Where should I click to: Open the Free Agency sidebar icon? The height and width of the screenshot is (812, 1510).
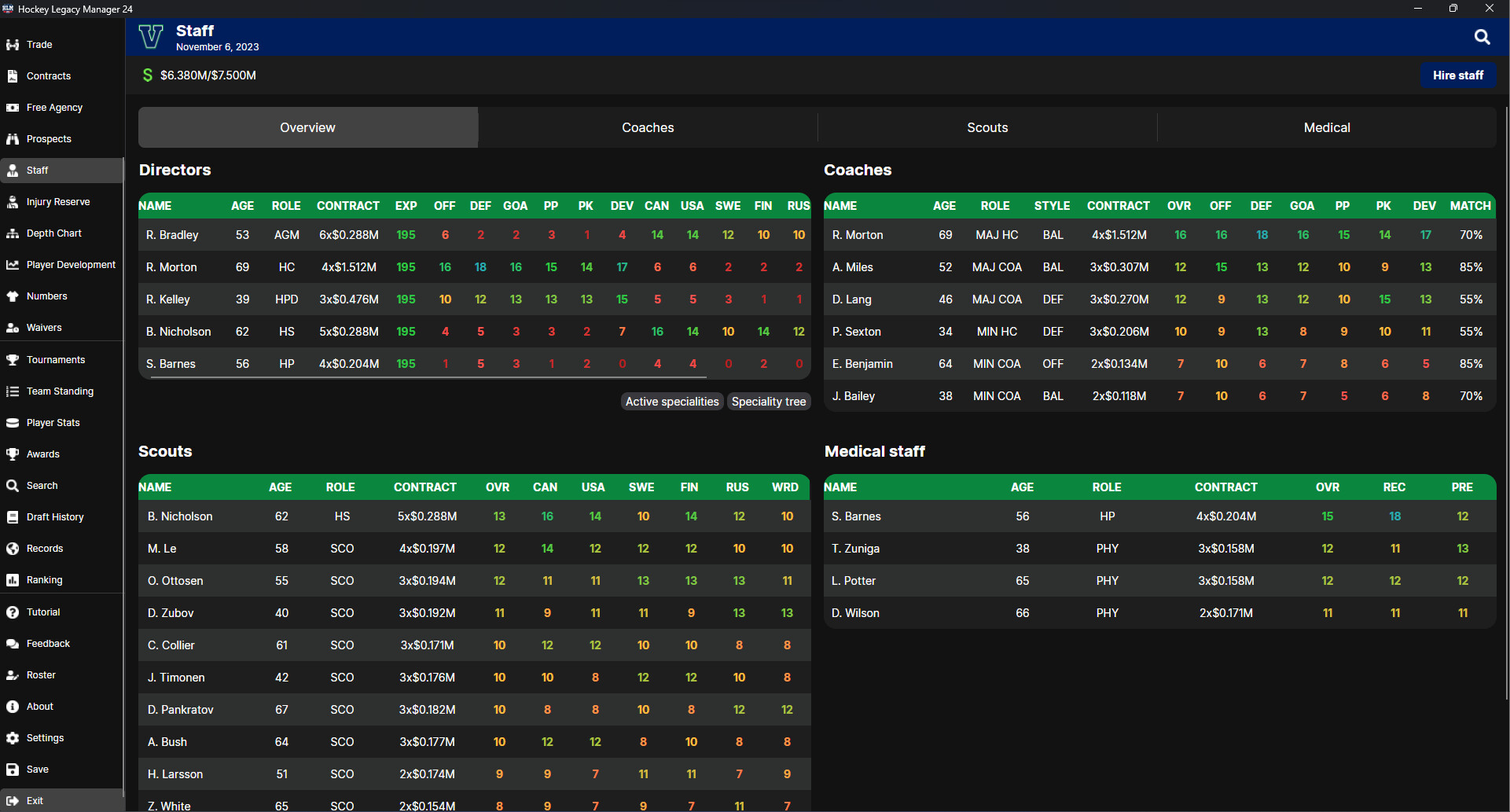click(13, 108)
